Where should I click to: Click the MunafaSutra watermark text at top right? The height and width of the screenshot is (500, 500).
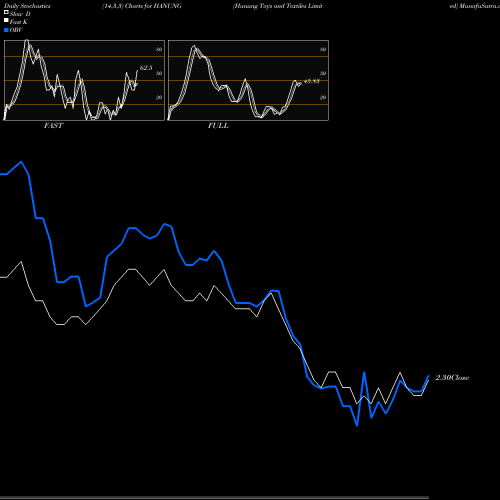[x=475, y=6]
